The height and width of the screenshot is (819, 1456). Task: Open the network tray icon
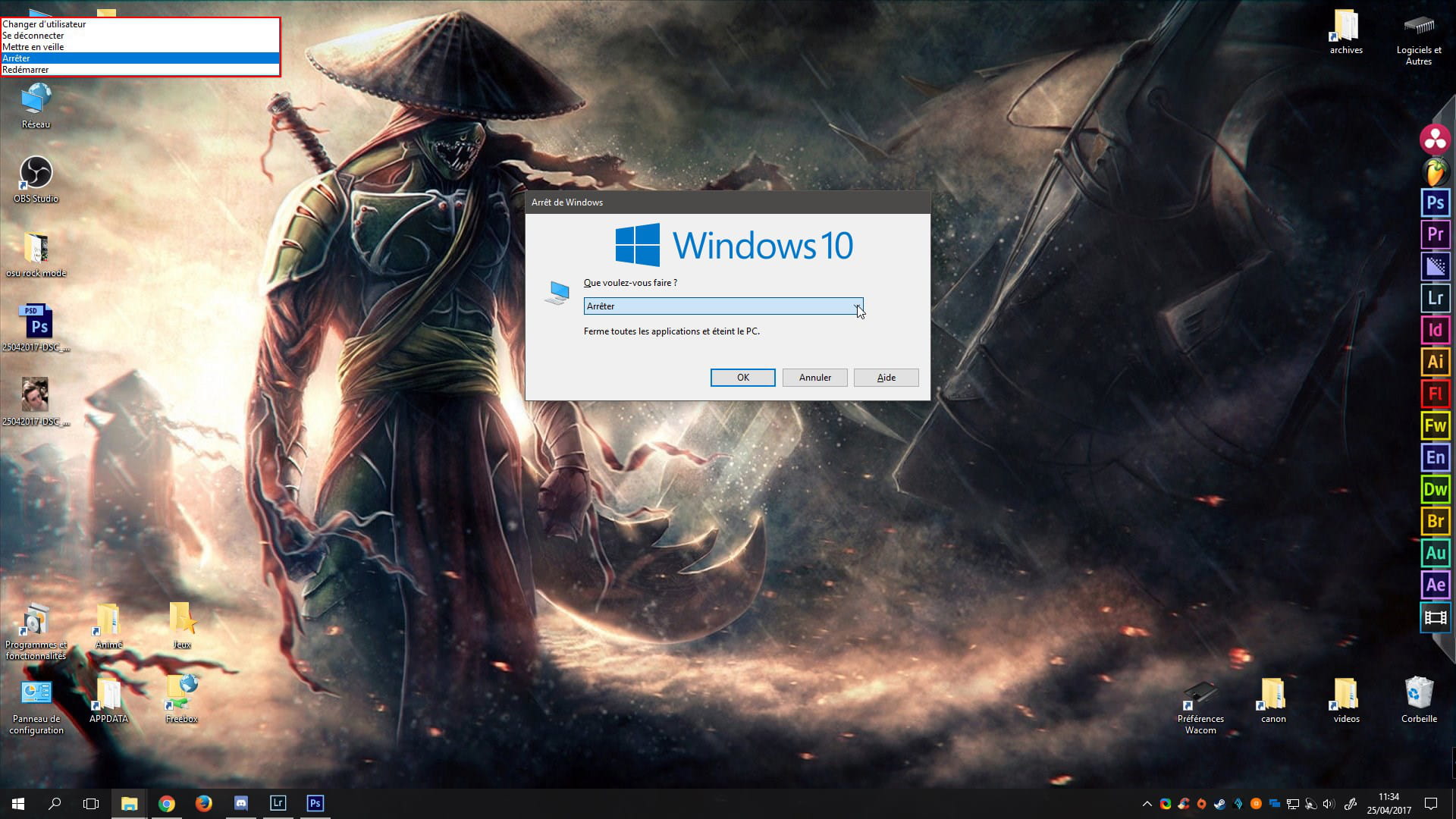(x=1293, y=804)
